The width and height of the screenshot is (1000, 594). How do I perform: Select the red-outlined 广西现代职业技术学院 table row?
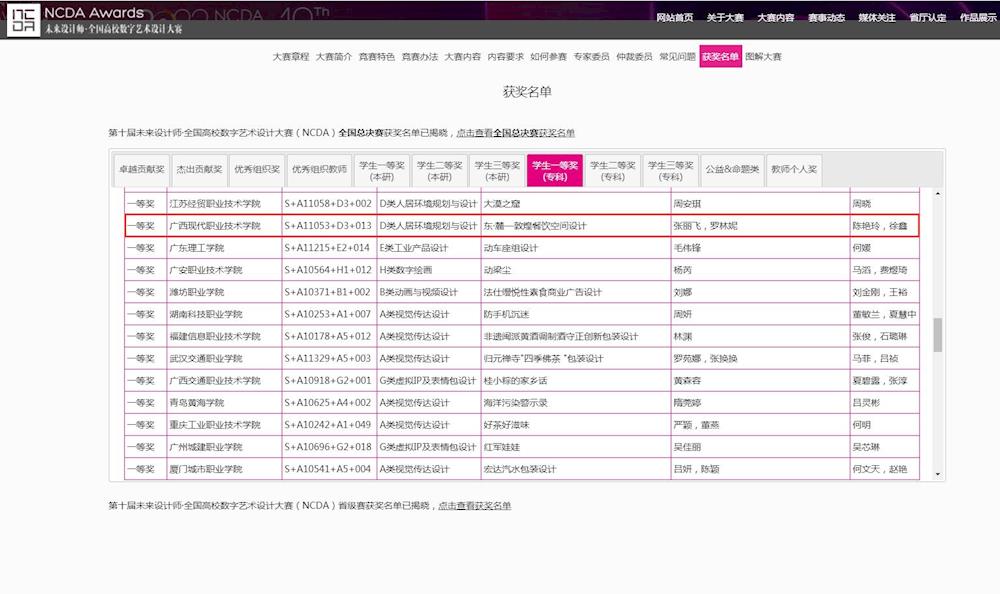tap(520, 226)
